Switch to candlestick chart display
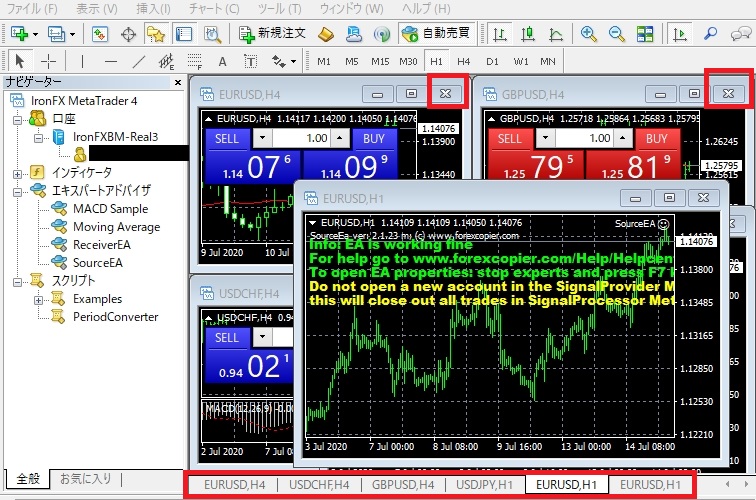Screen dimensions: 756x500 [x=528, y=34]
